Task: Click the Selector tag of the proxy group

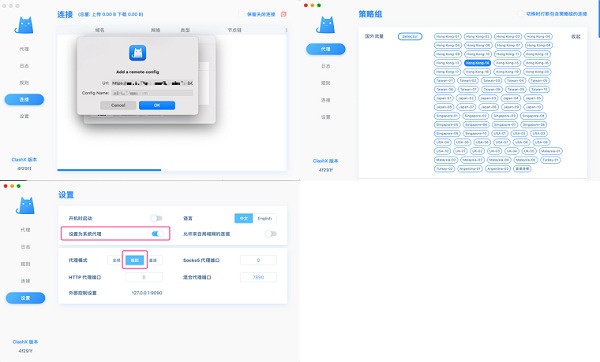Action: coord(410,36)
